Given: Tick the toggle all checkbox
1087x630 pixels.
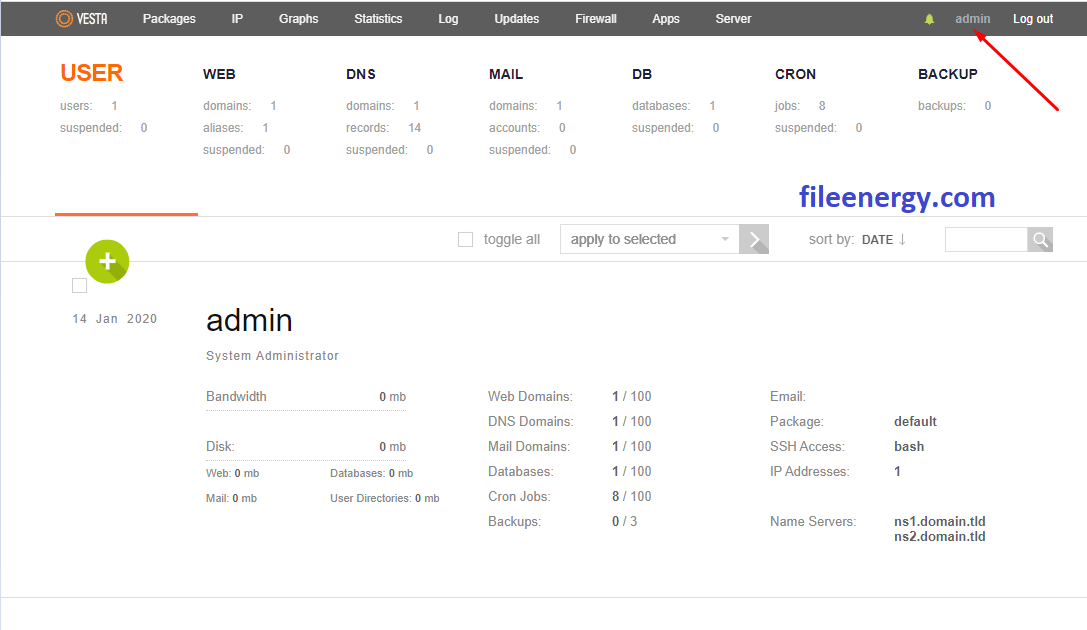Looking at the screenshot, I should tap(466, 240).
